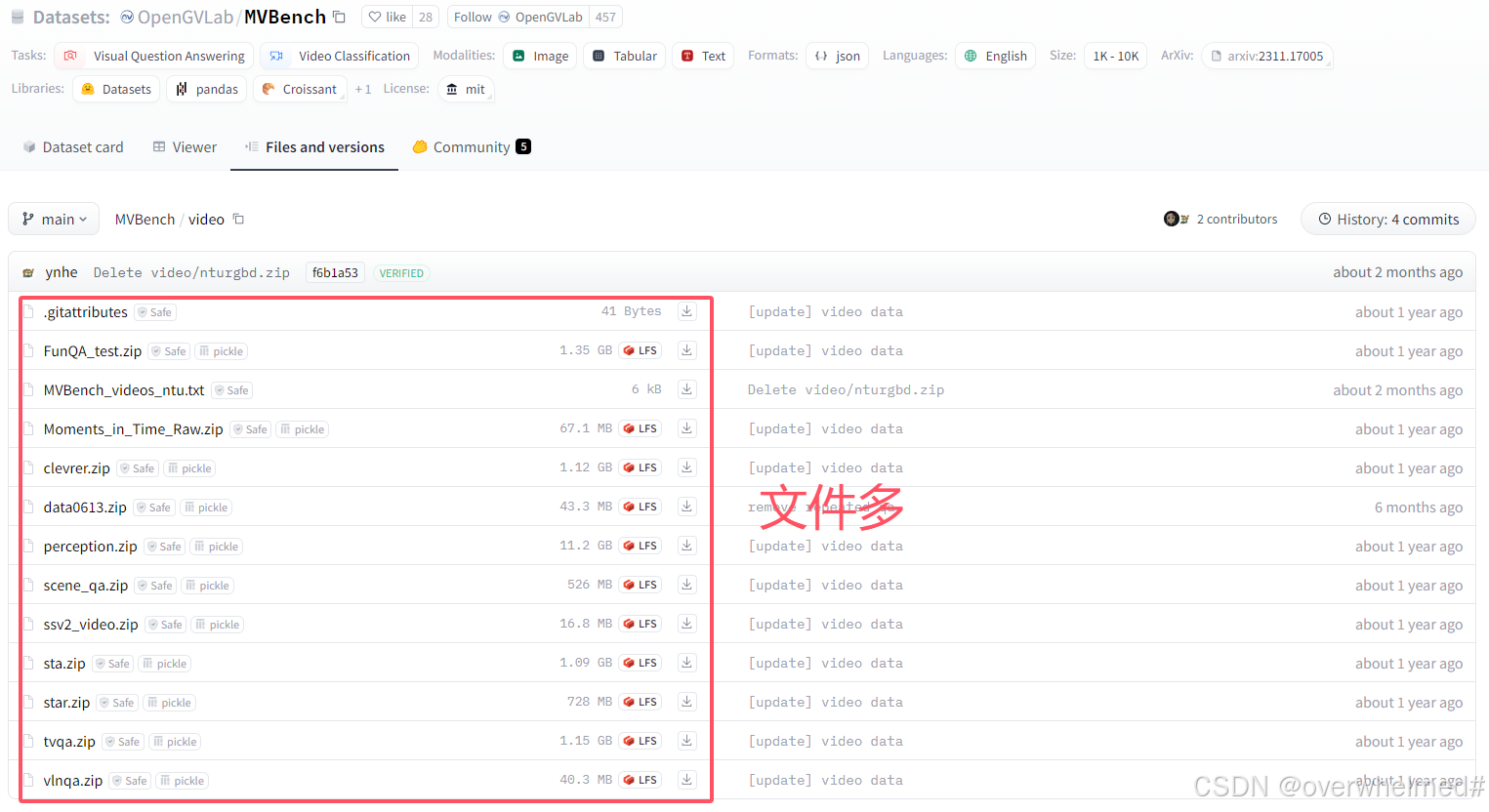Image resolution: width=1489 pixels, height=812 pixels.
Task: Select the Visual Question Answering task tag
Action: [154, 56]
